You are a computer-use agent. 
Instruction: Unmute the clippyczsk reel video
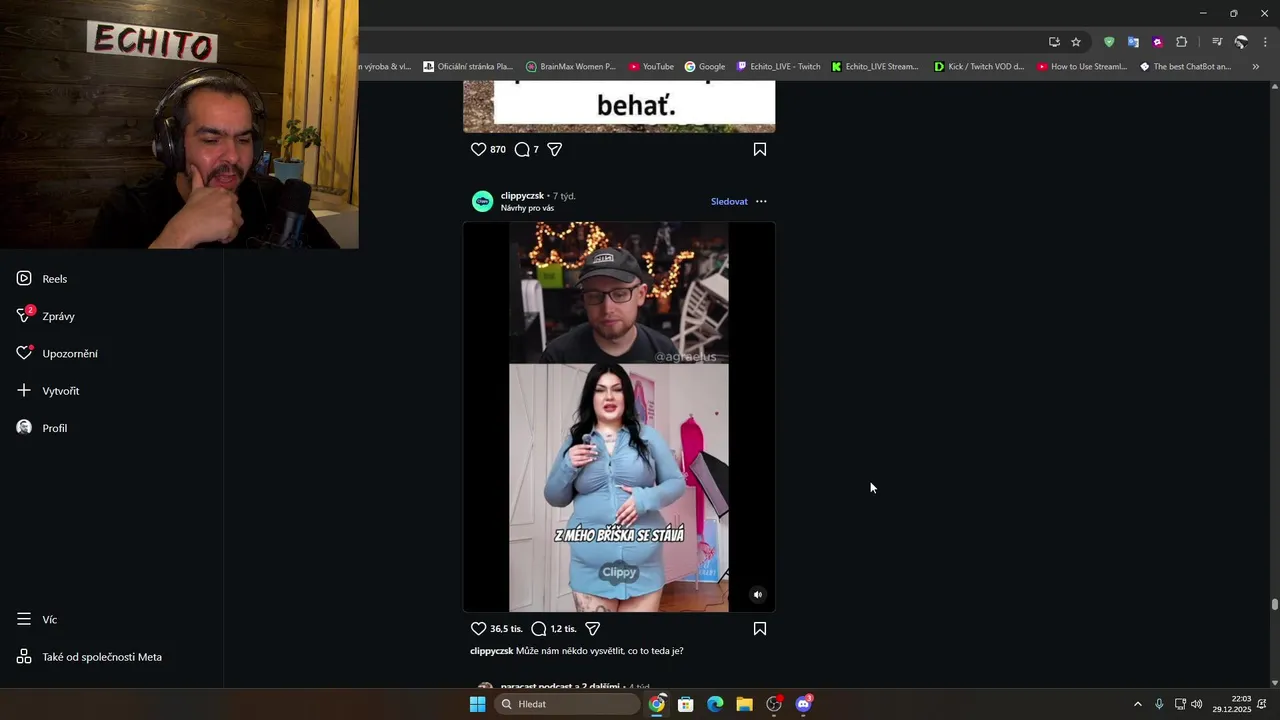(x=758, y=594)
